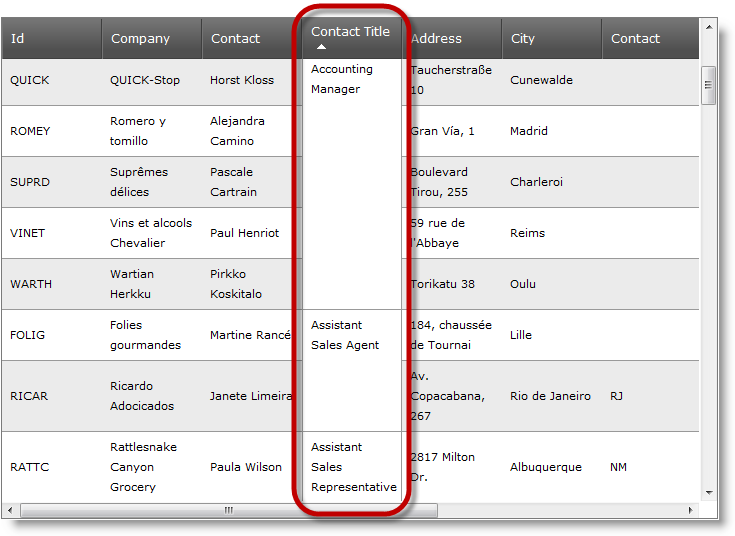Select the Martine Rancé cell

pyautogui.click(x=252, y=335)
